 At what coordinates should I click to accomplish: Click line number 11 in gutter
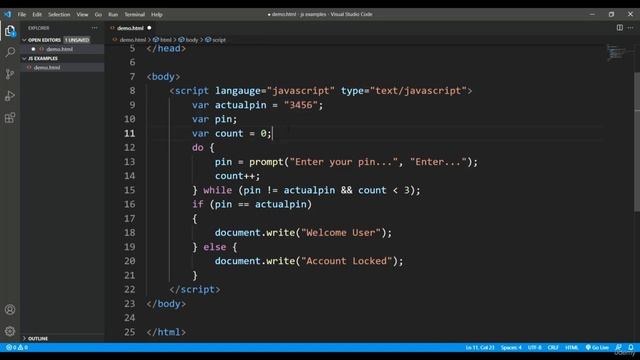coord(129,133)
